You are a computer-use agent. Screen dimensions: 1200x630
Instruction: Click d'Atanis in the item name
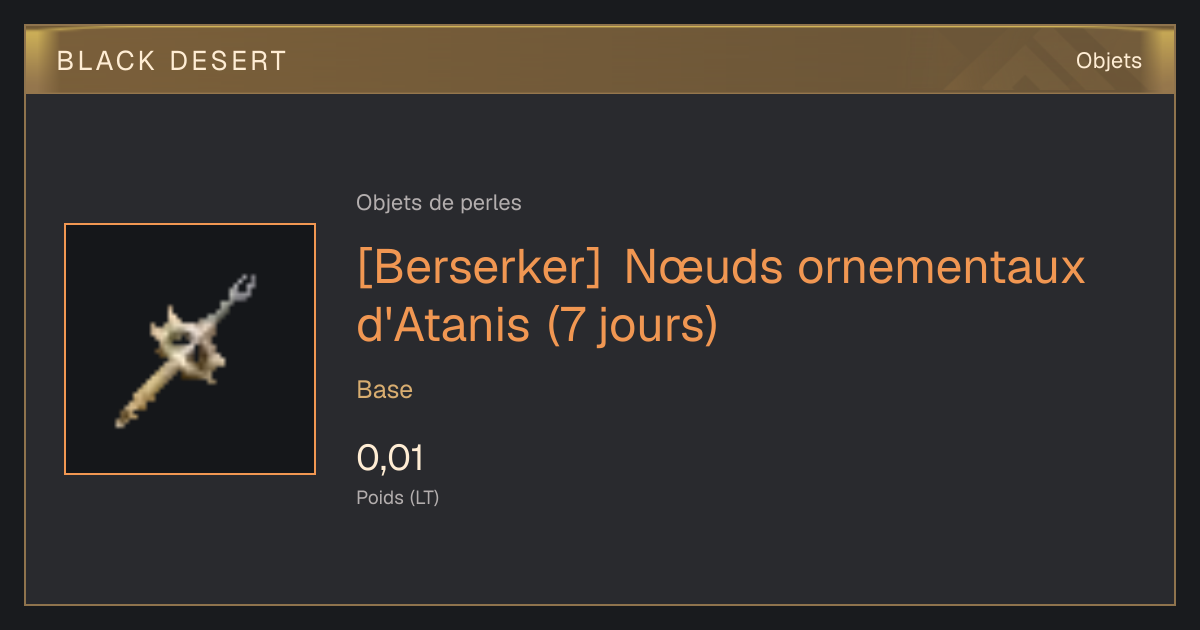click(x=444, y=326)
